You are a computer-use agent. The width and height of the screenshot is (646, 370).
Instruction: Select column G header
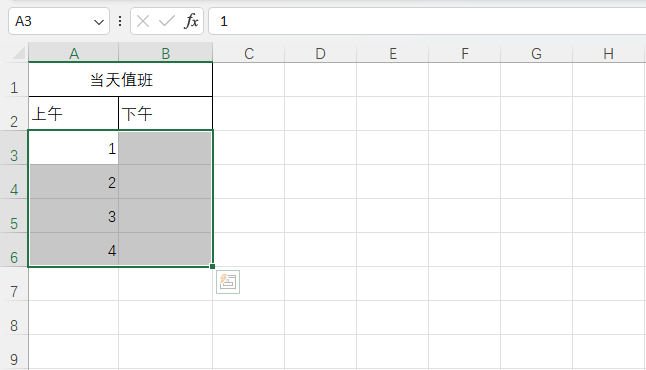(x=536, y=53)
